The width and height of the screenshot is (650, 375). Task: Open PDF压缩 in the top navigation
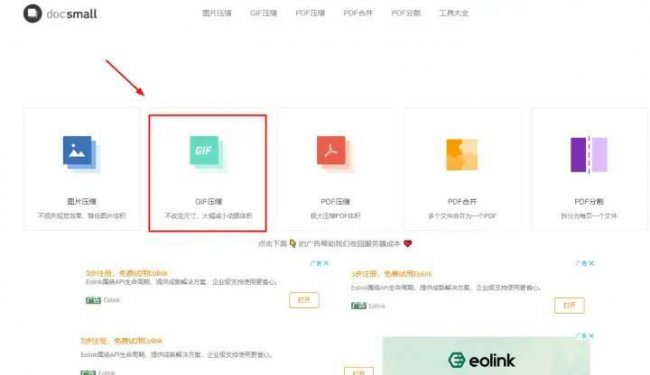click(x=310, y=13)
